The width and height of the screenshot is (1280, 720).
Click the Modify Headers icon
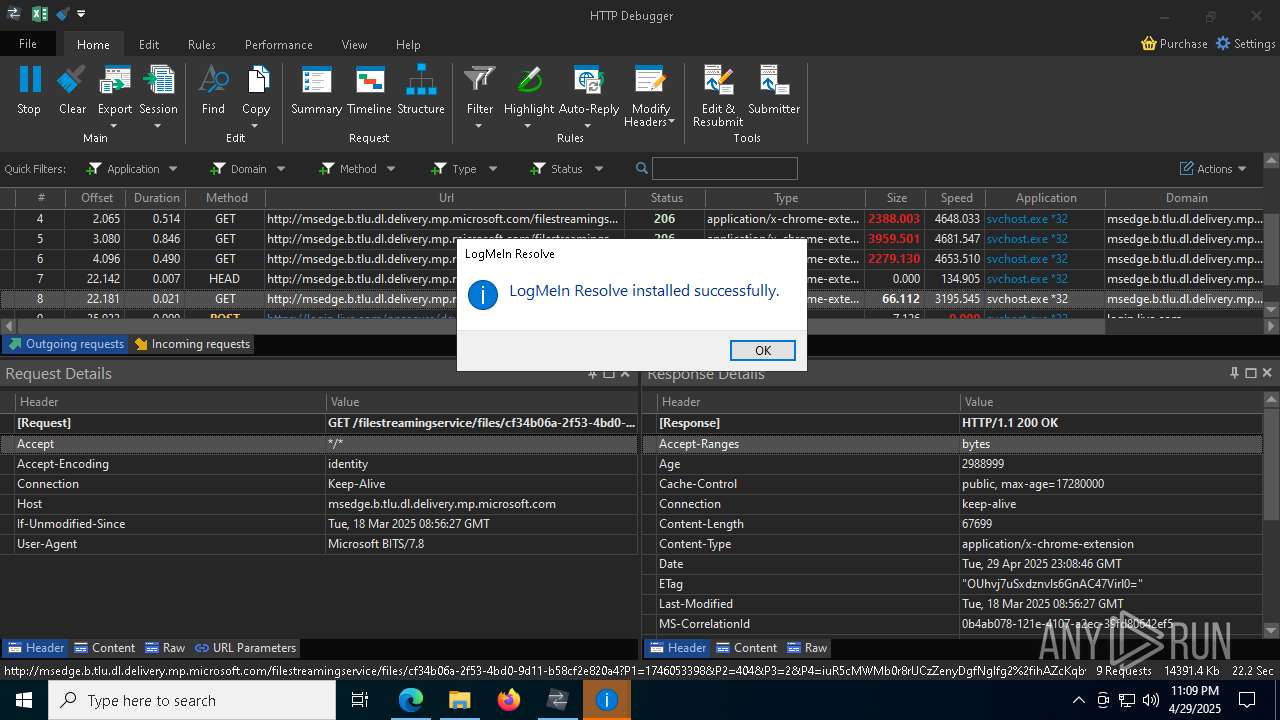650,80
